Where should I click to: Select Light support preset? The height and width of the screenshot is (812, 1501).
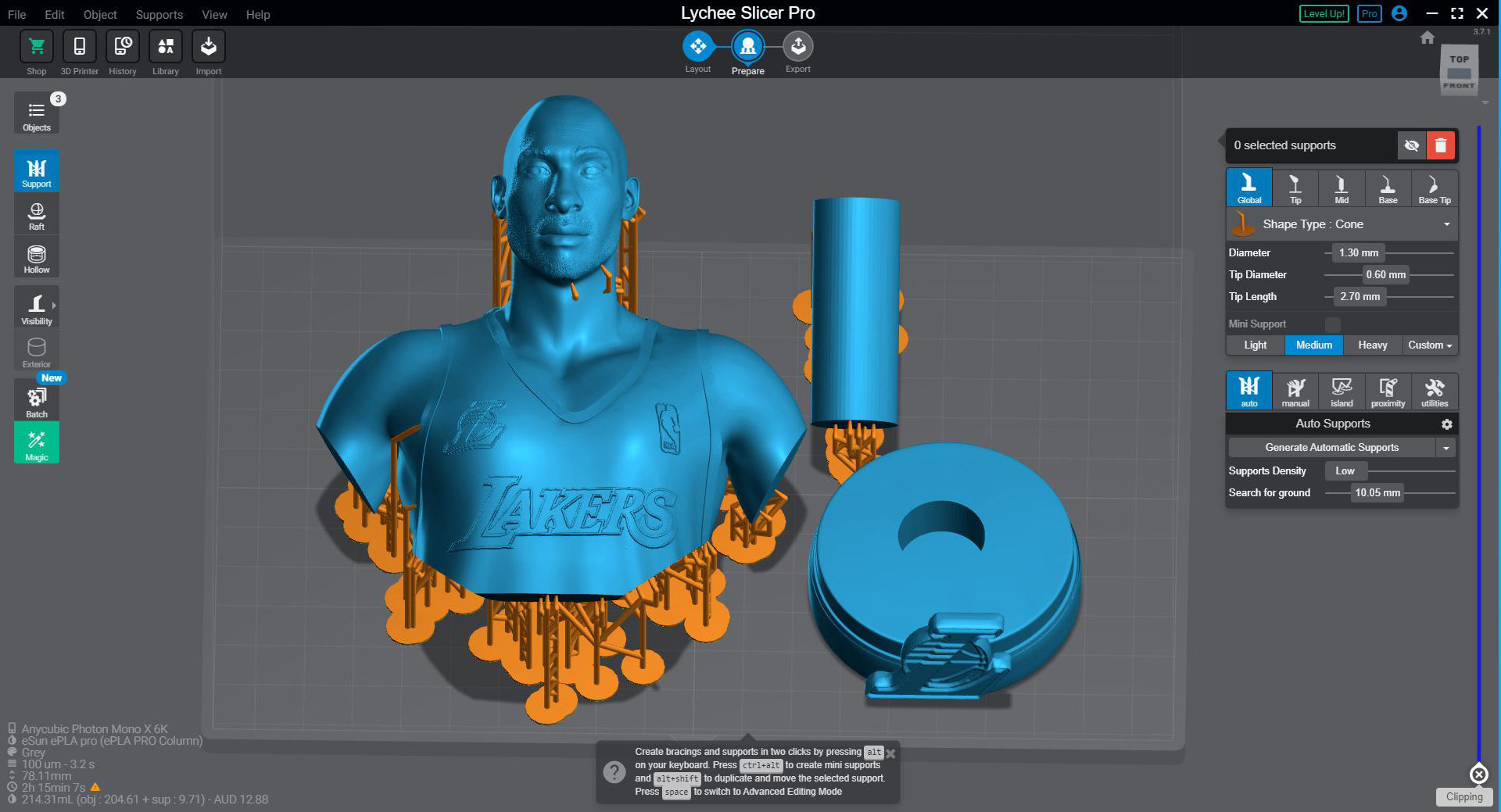coord(1256,345)
